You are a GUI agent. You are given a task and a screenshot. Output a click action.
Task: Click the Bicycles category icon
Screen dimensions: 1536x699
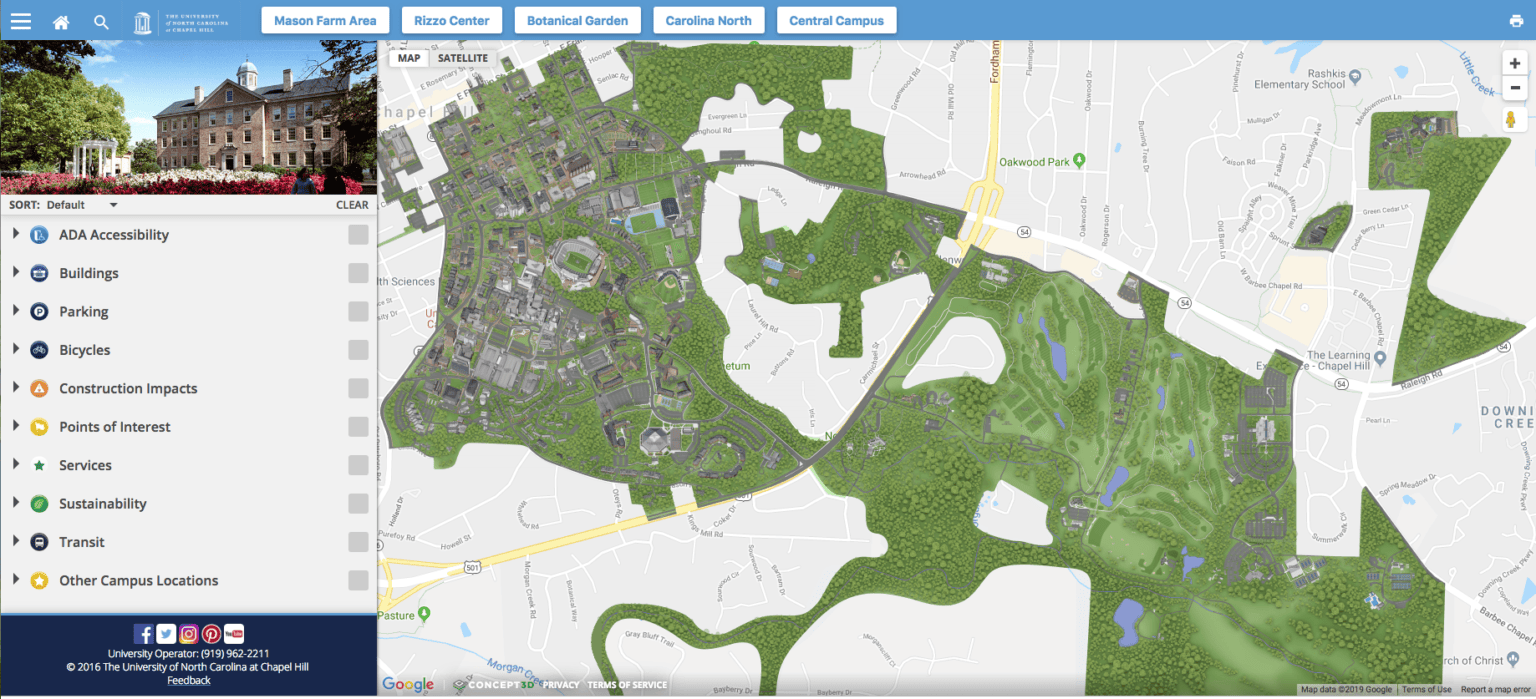coord(37,349)
